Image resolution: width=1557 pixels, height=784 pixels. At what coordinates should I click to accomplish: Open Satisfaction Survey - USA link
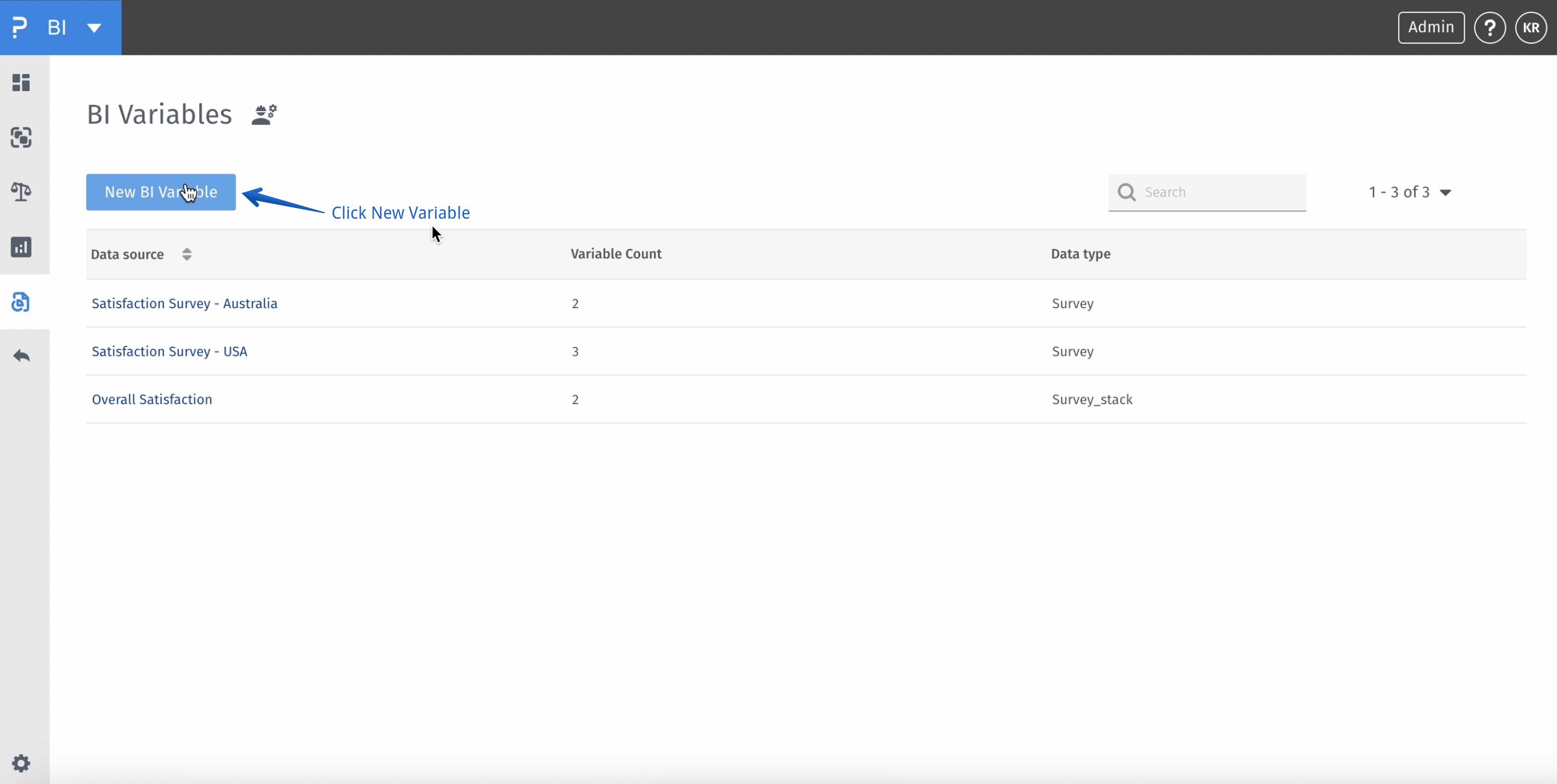click(x=169, y=352)
